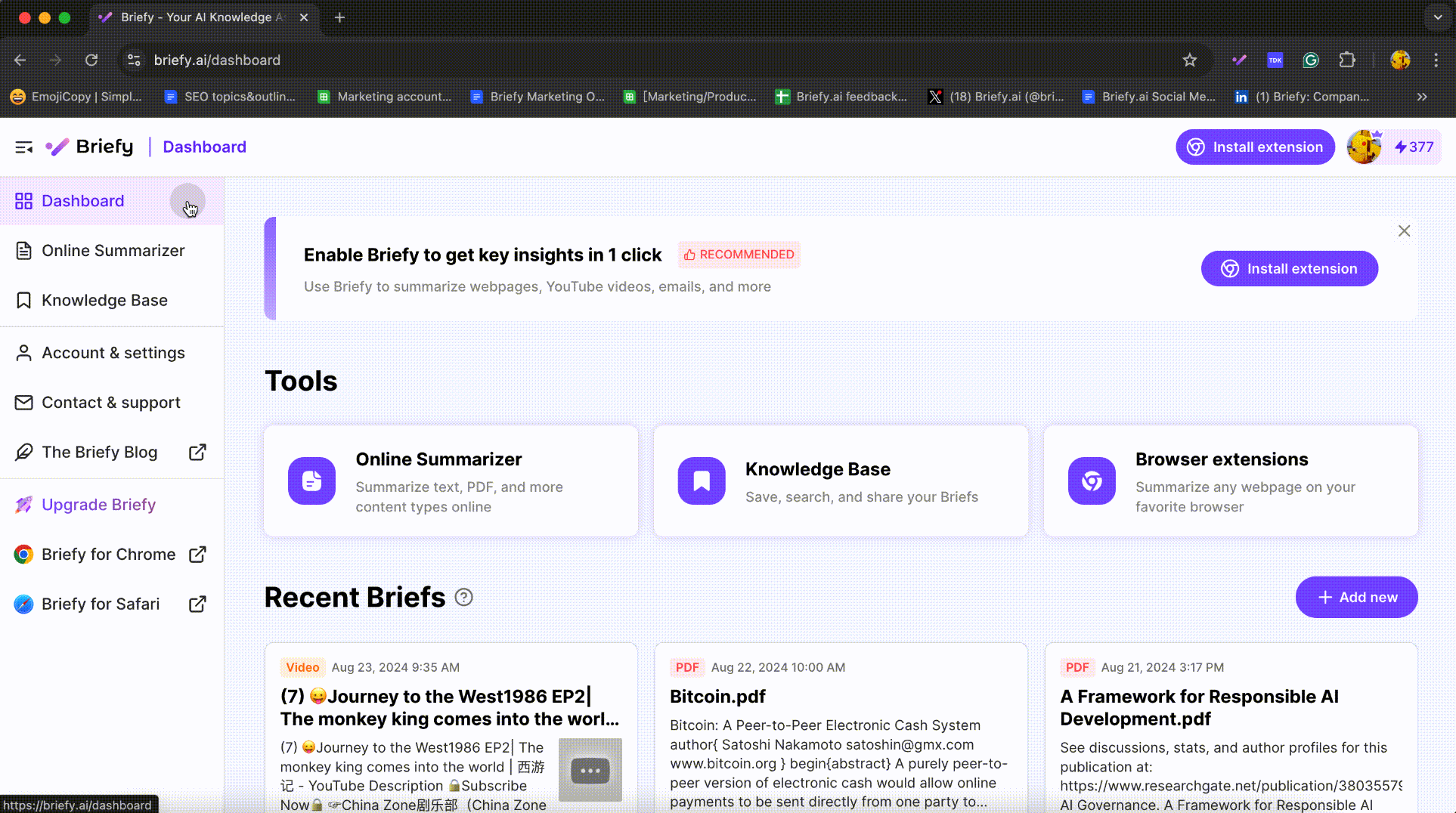This screenshot has height=813, width=1456.
Task: Click the Video tag on first brief
Action: pyautogui.click(x=302, y=667)
